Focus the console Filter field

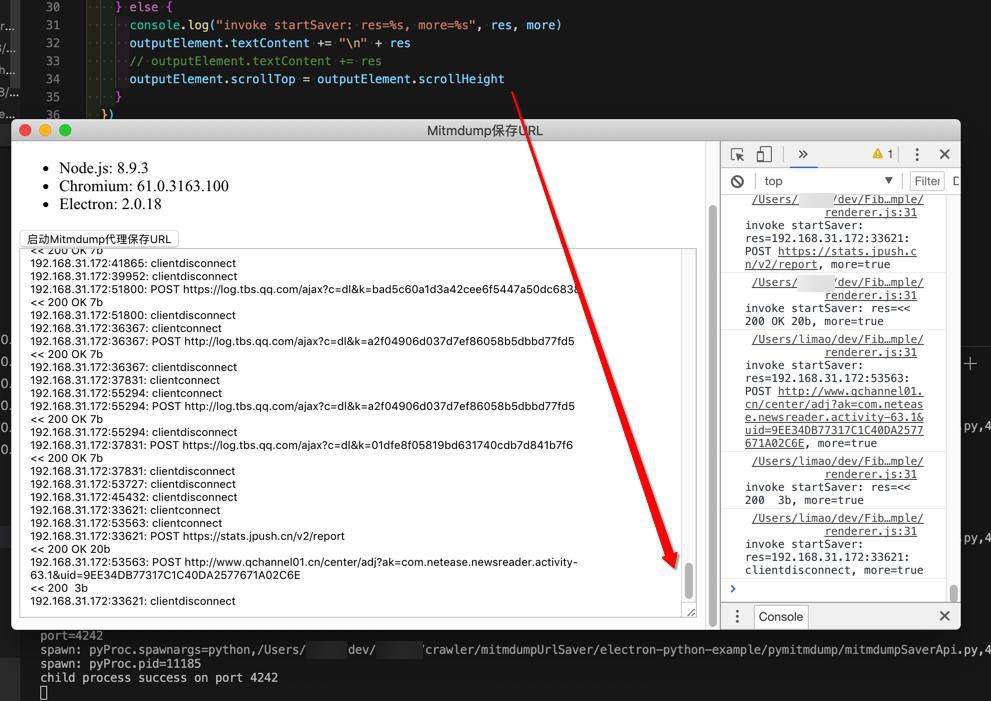point(927,181)
